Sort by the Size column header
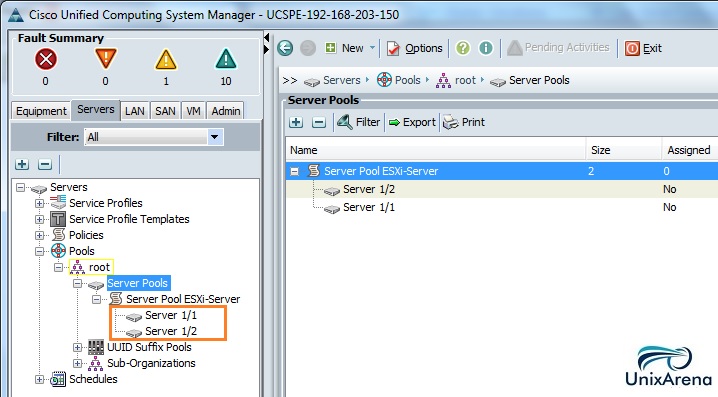 coord(624,150)
